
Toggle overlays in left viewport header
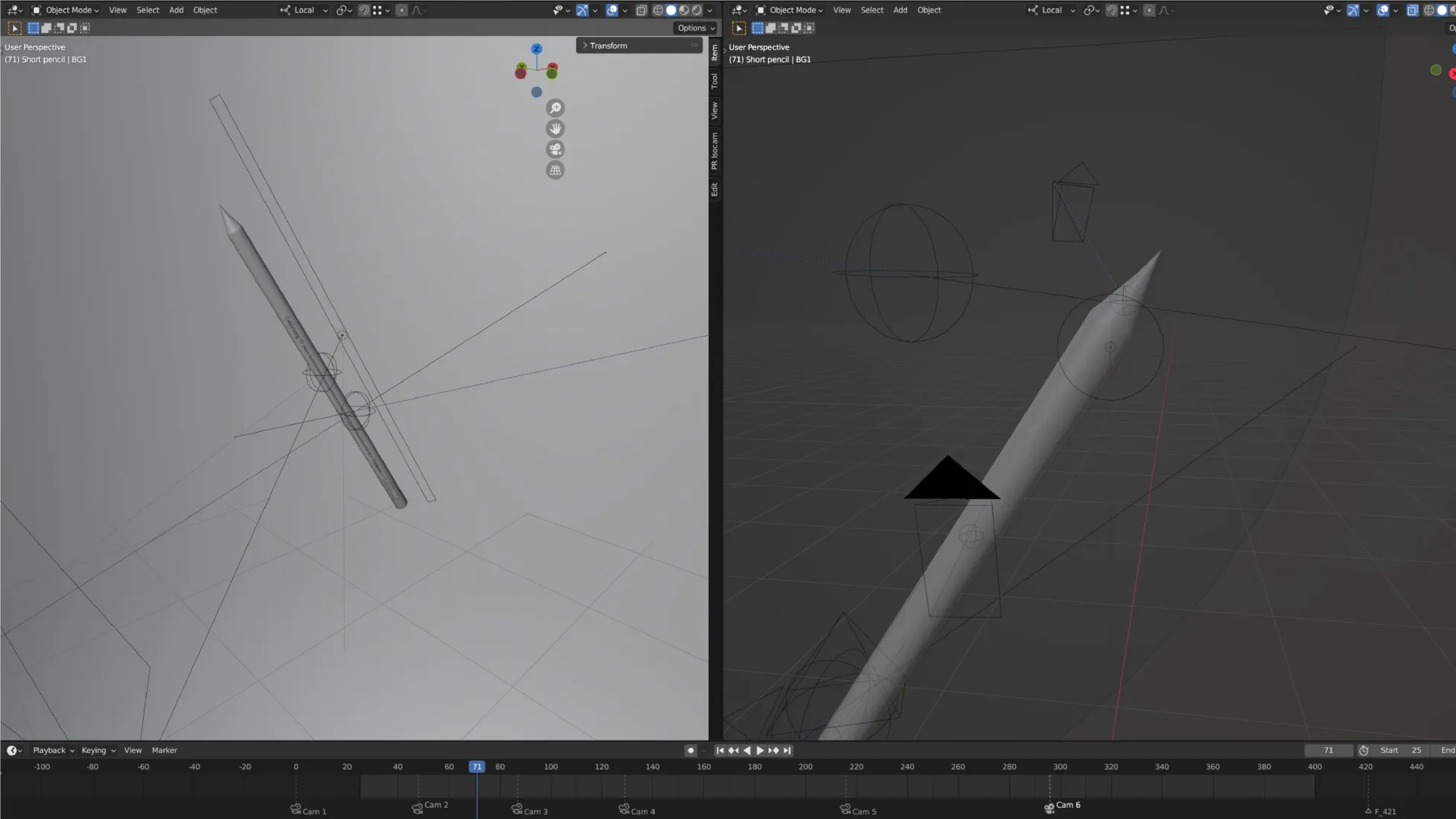point(612,10)
